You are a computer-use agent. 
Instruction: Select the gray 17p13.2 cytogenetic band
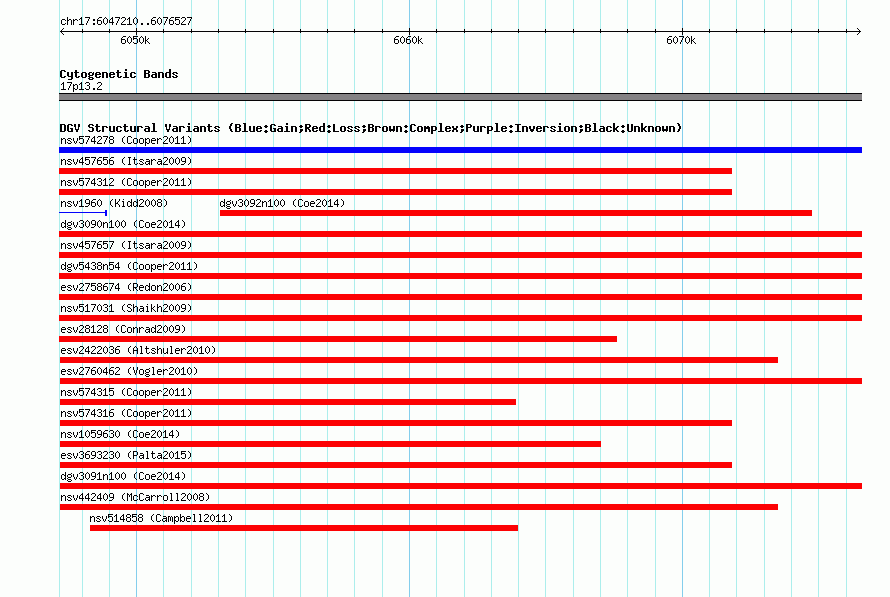[x=460, y=97]
